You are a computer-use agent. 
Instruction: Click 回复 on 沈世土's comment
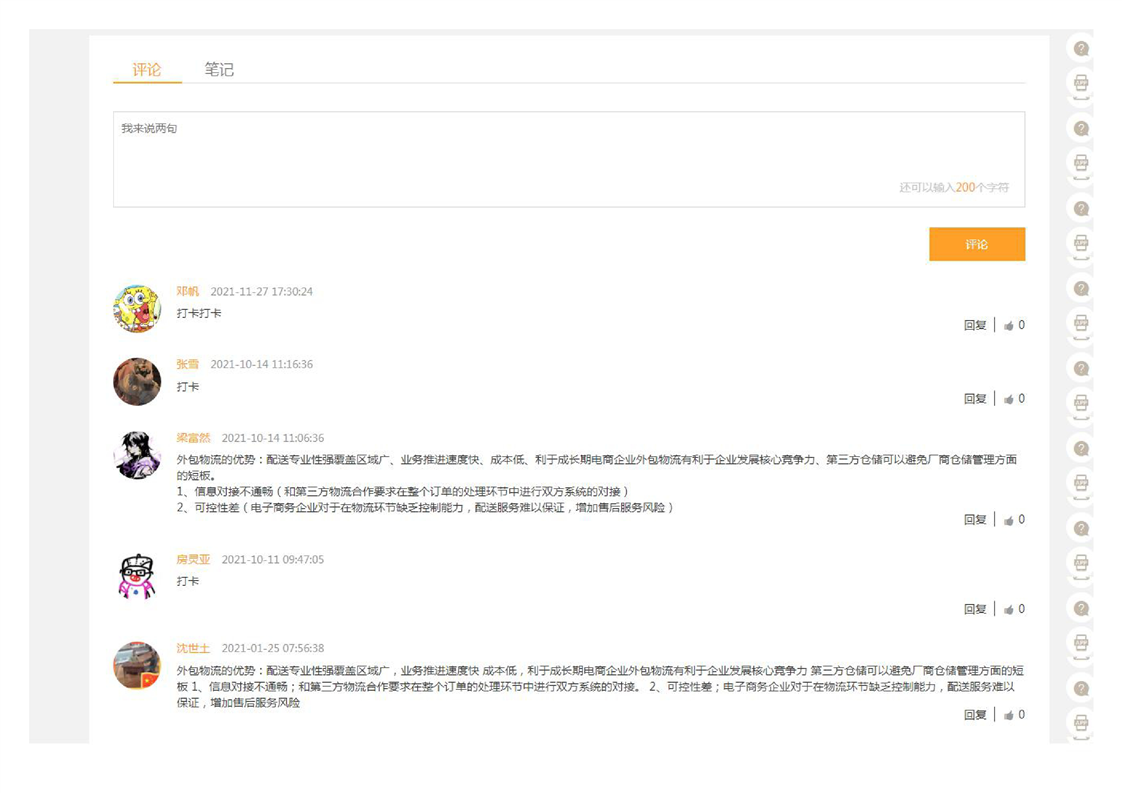(975, 715)
